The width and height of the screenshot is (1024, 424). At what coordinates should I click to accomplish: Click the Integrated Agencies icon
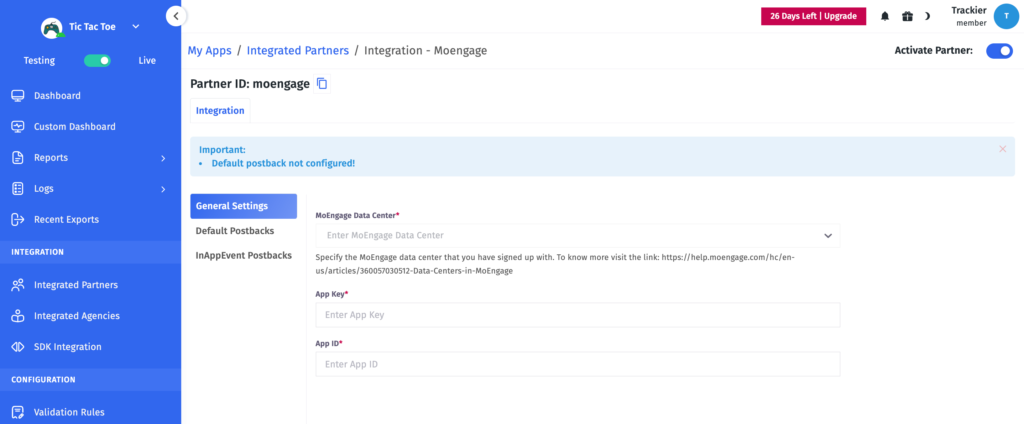click(18, 316)
